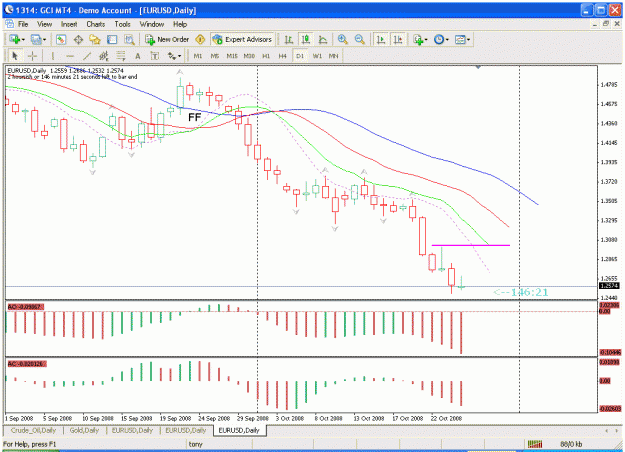Select the Fibonacci Retracement tool
625x452 pixels.
click(x=121, y=56)
